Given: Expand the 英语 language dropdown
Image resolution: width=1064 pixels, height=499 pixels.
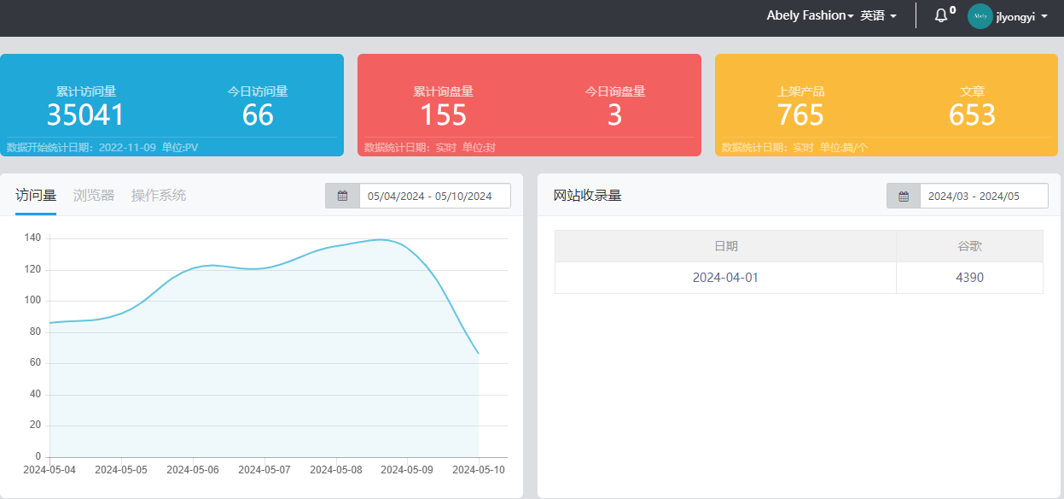Looking at the screenshot, I should coord(878,16).
